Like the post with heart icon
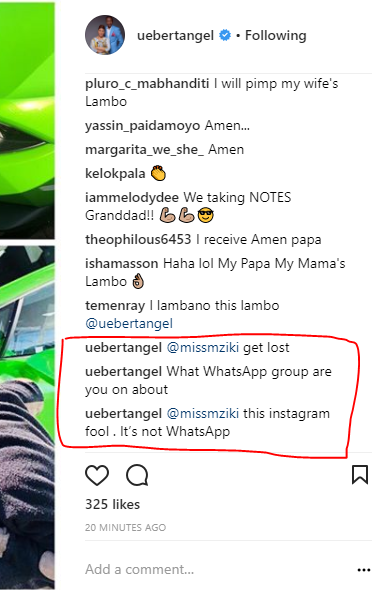The width and height of the screenshot is (379, 590). tap(97, 475)
